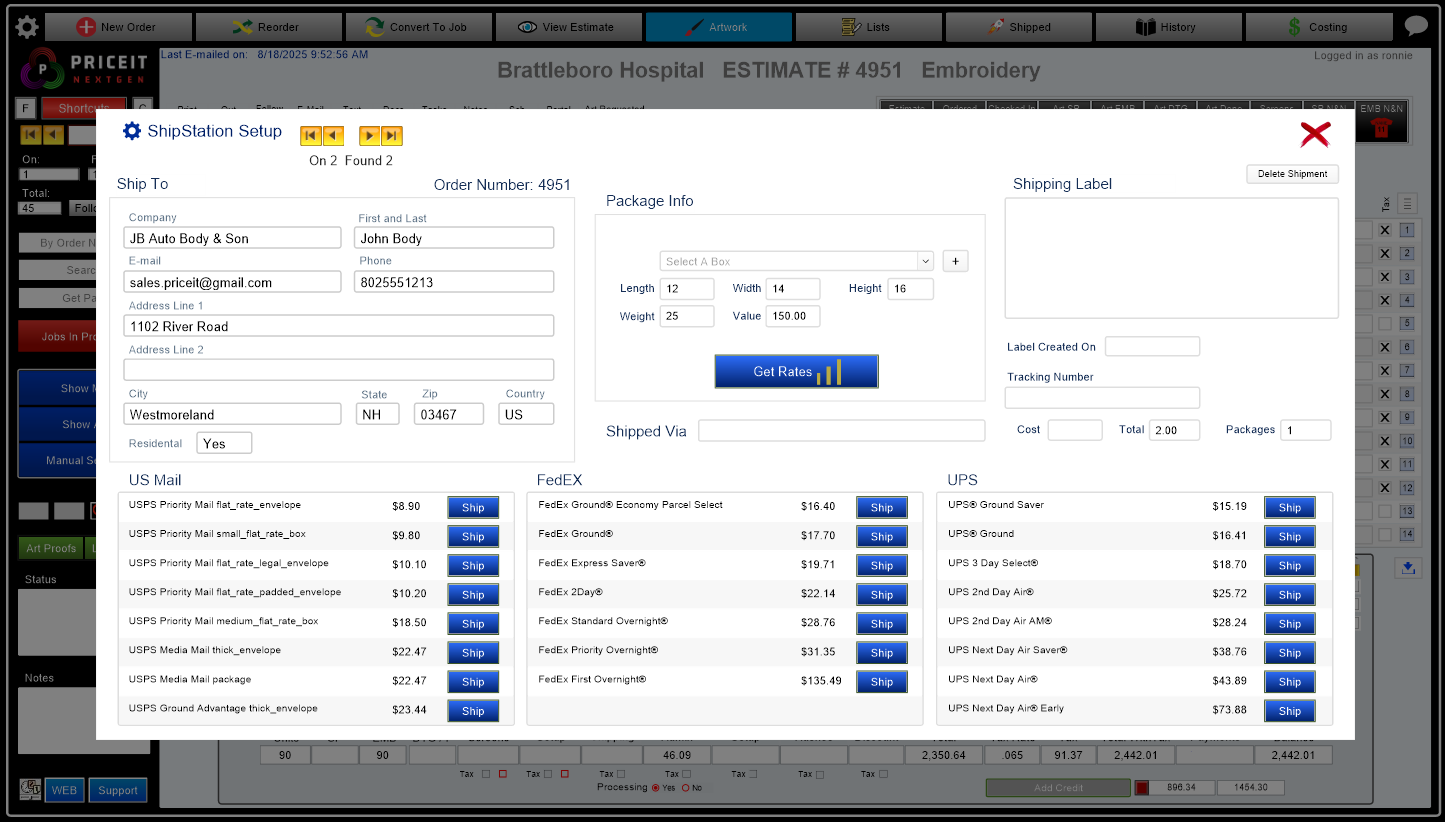Open Costing from the top toolbar
The height and width of the screenshot is (822, 1445).
tap(1318, 27)
